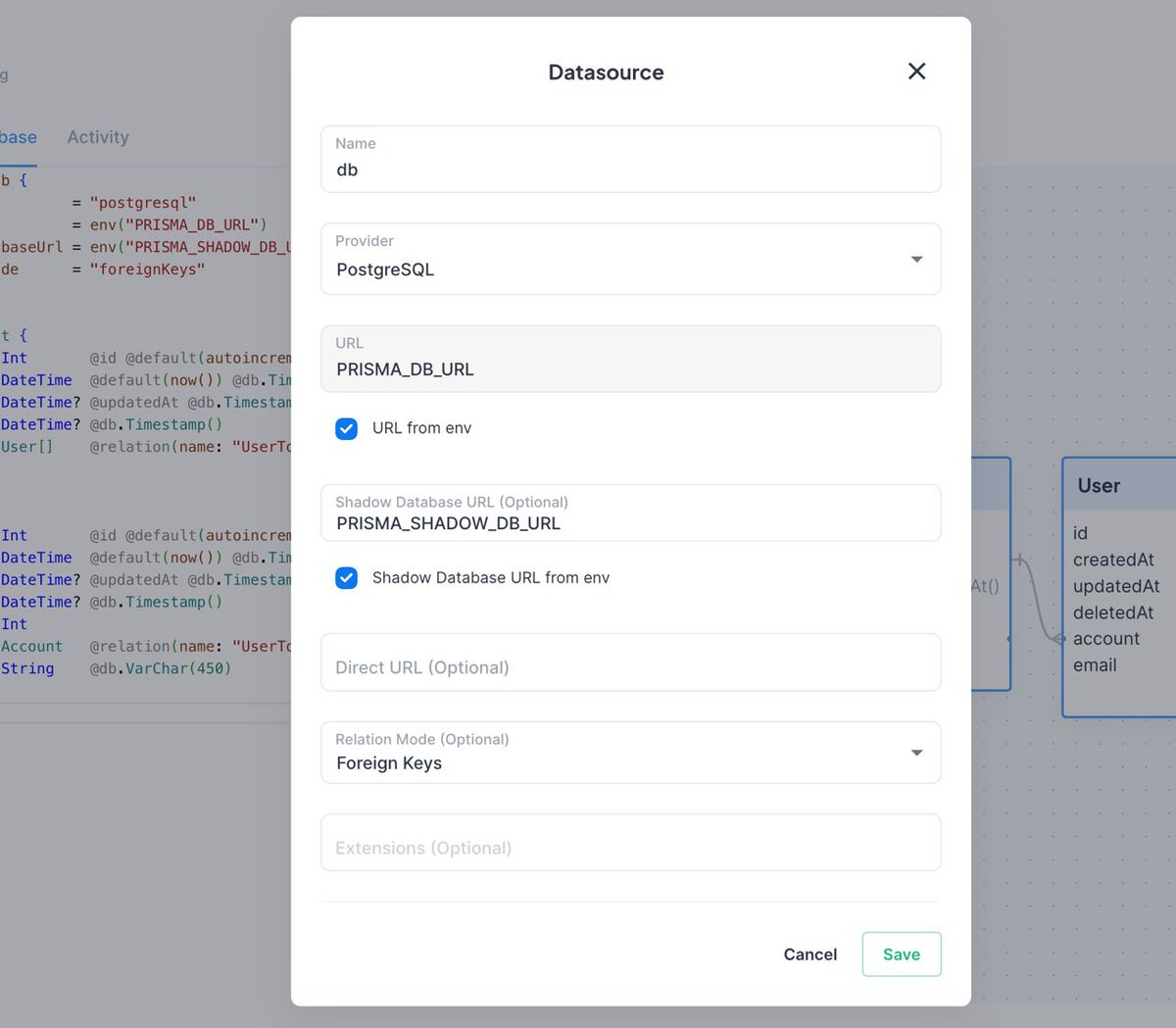
Task: Click the Save button
Action: [x=902, y=955]
